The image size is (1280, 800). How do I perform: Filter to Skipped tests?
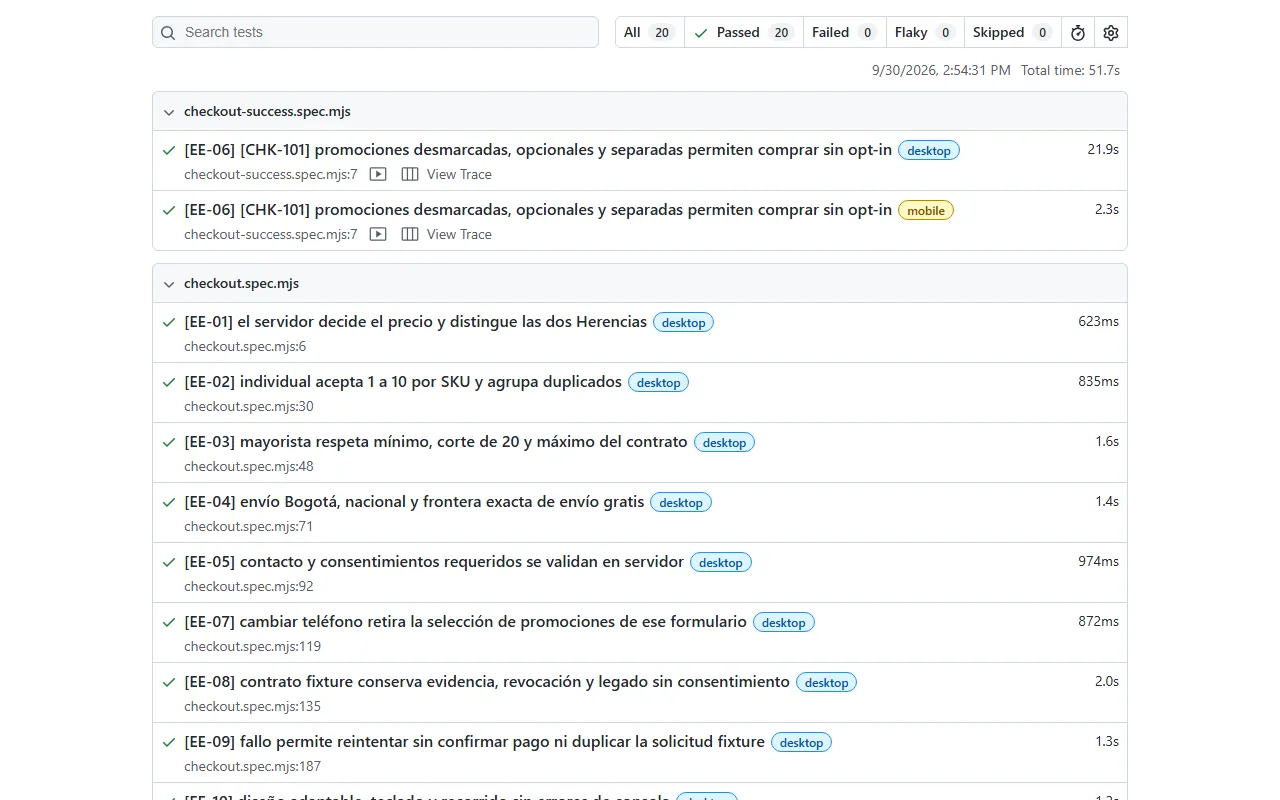click(1013, 32)
